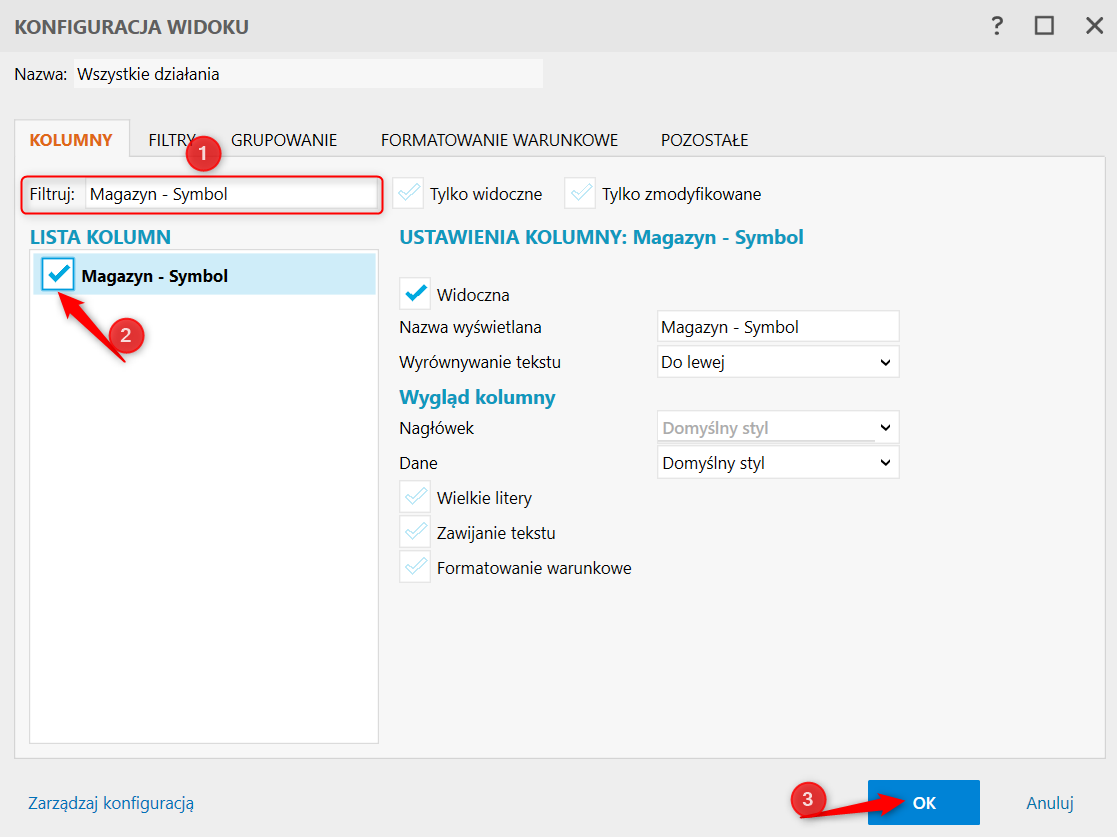This screenshot has height=837, width=1117.
Task: Switch to the KOLUMNY tab
Action: pyautogui.click(x=71, y=140)
